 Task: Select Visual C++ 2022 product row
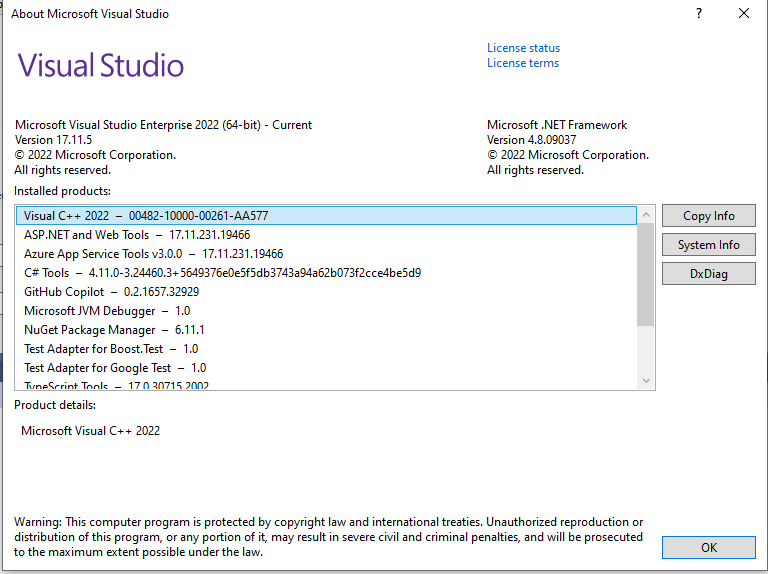[326, 216]
